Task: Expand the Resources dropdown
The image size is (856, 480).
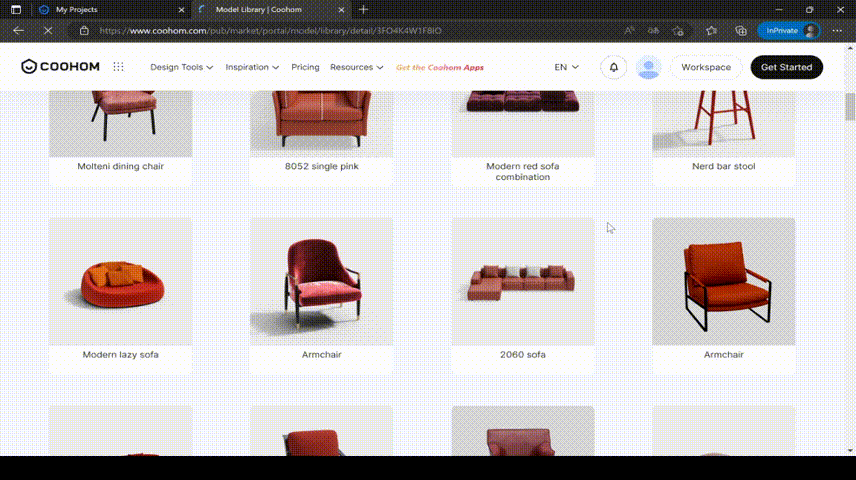Action: (x=356, y=67)
